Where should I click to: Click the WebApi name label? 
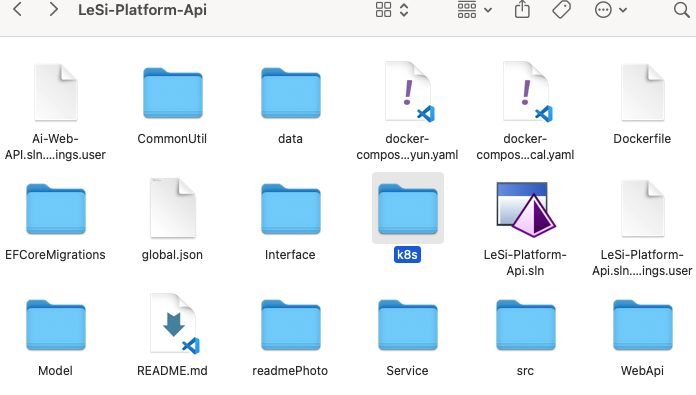(642, 371)
